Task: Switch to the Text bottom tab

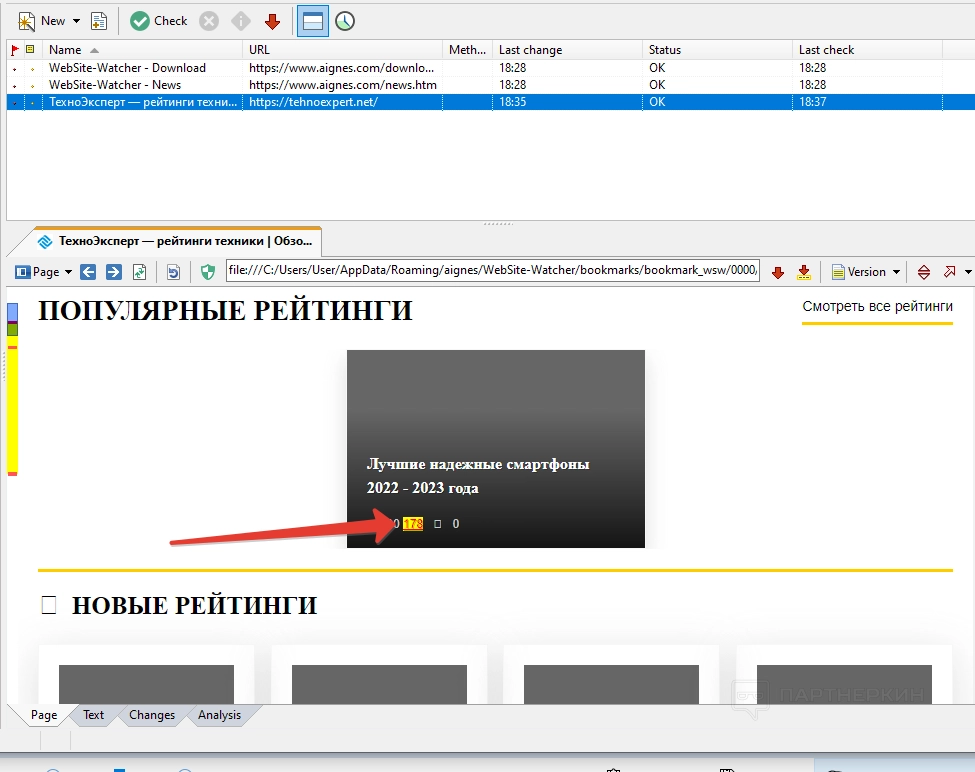Action: coord(93,715)
